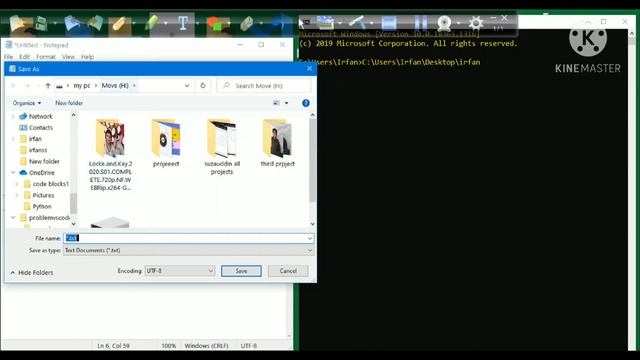Expand the Pictures tree node
Viewport: 640px width, 360px height.
17,195
